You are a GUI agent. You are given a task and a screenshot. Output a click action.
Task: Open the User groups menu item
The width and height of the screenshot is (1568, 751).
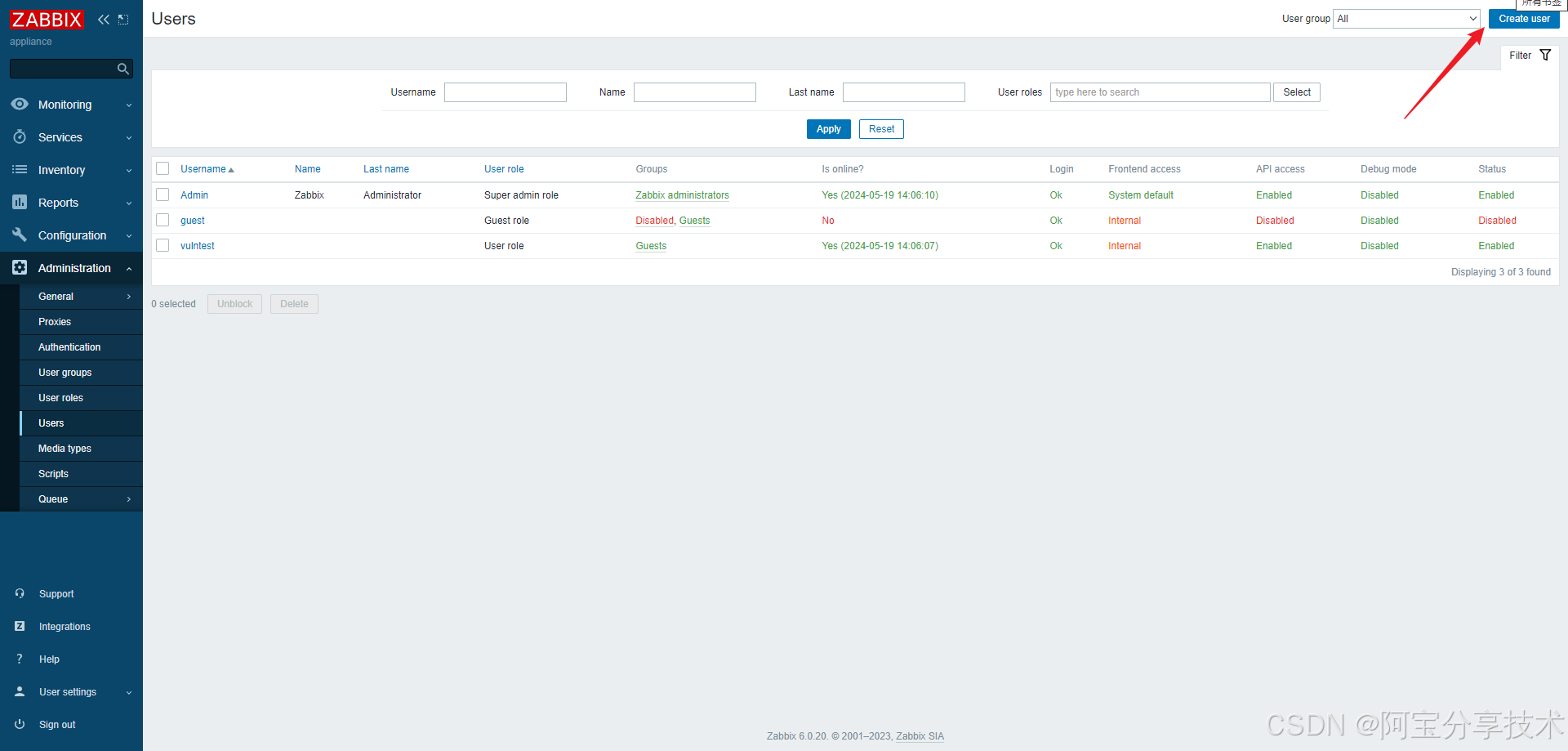[81, 373]
